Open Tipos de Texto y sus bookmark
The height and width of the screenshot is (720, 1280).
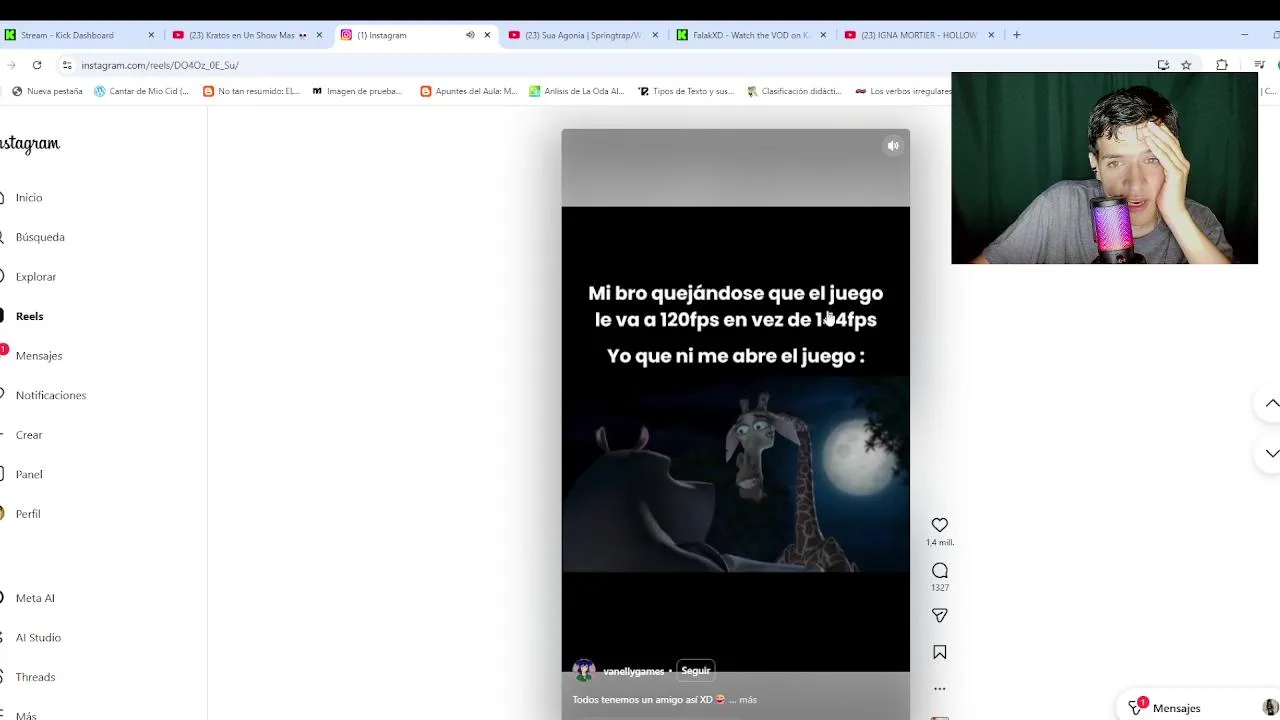[x=685, y=91]
